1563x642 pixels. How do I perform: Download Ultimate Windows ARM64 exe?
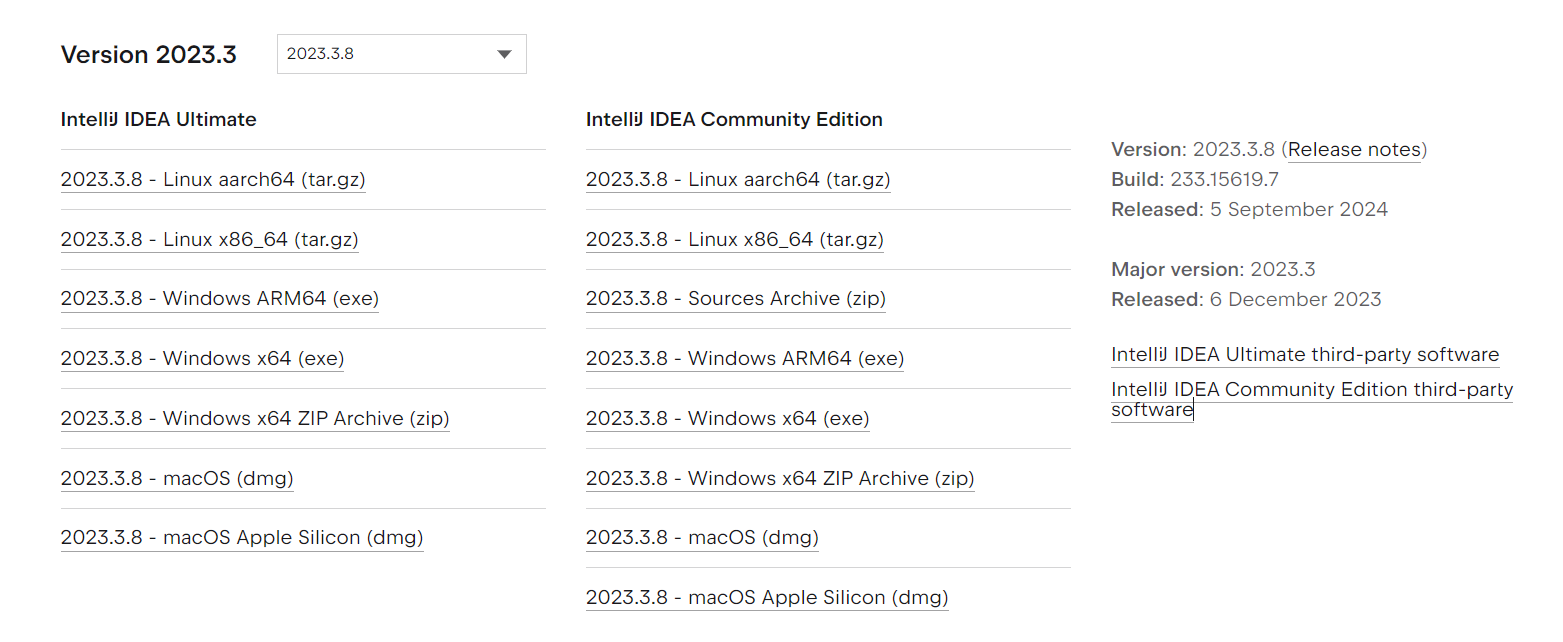pyautogui.click(x=219, y=299)
